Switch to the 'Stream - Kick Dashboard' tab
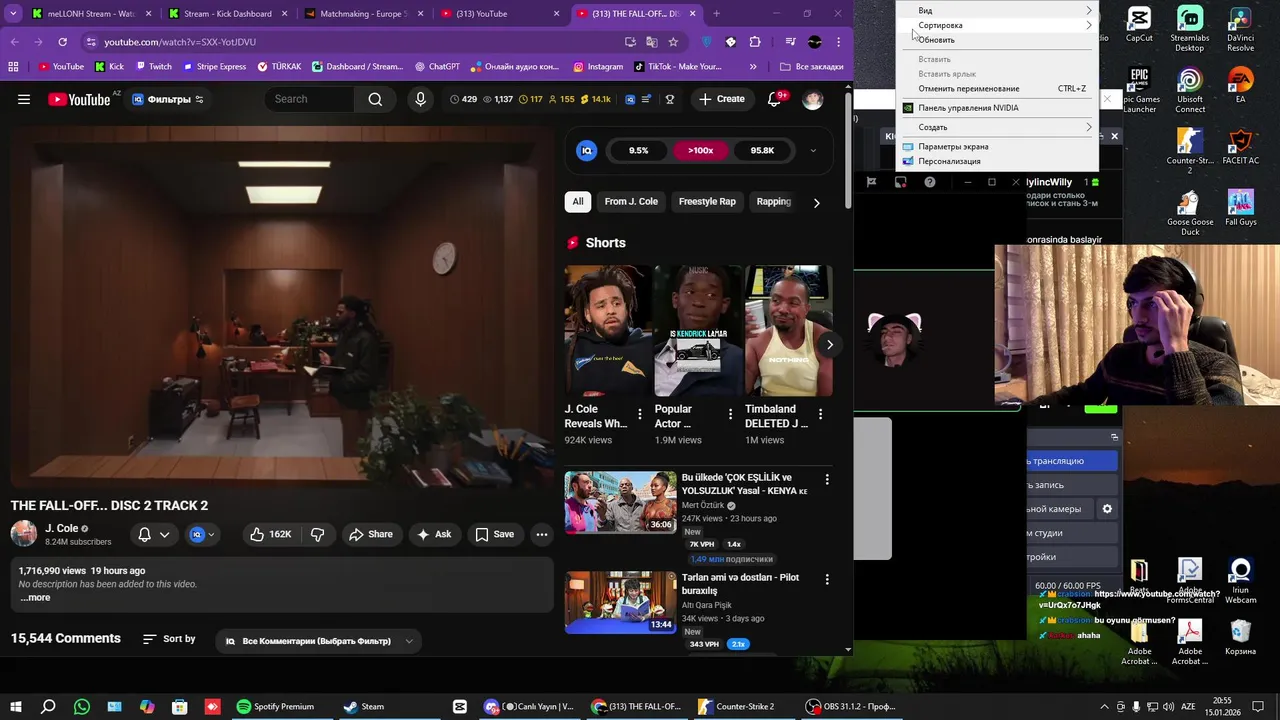Viewport: 1280px width, 720px height. (227, 14)
